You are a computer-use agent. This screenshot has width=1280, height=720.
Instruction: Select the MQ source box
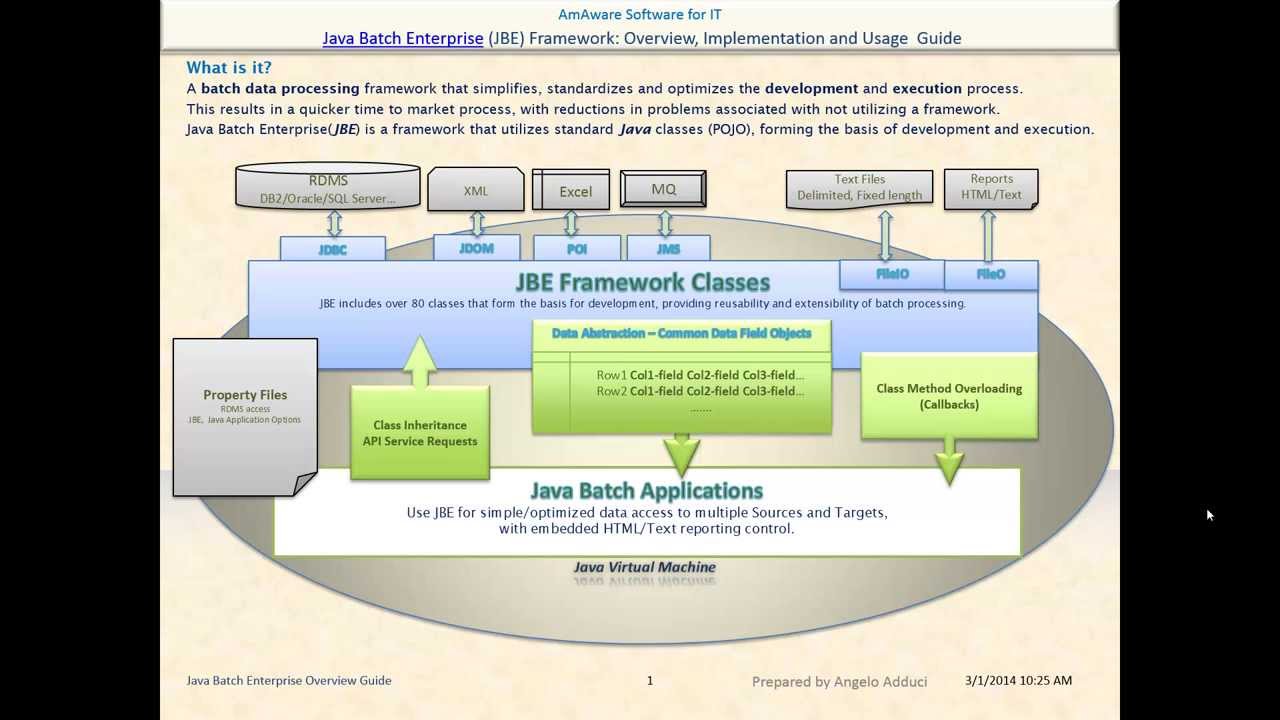pyautogui.click(x=663, y=189)
